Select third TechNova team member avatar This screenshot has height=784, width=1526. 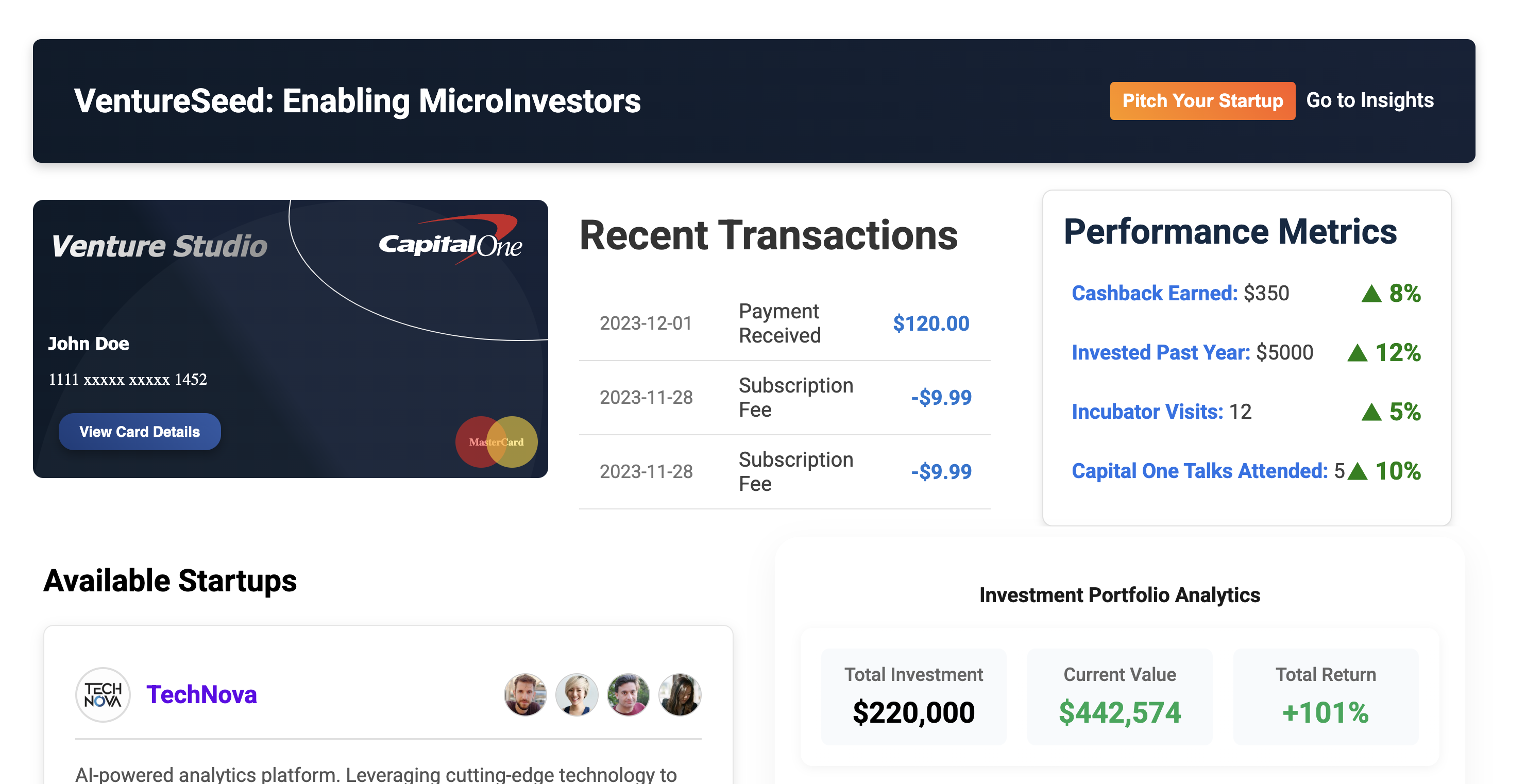(628, 694)
